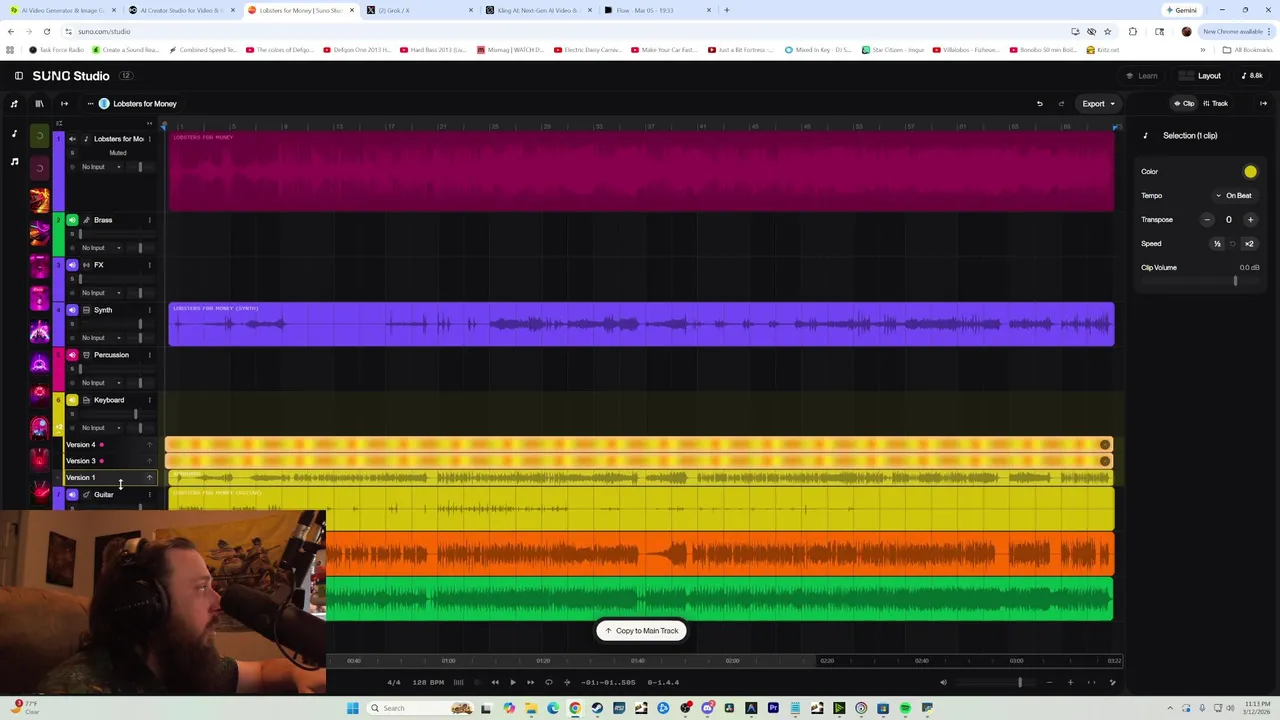Open the Learn button
The height and width of the screenshot is (720, 1280).
coord(1141,76)
